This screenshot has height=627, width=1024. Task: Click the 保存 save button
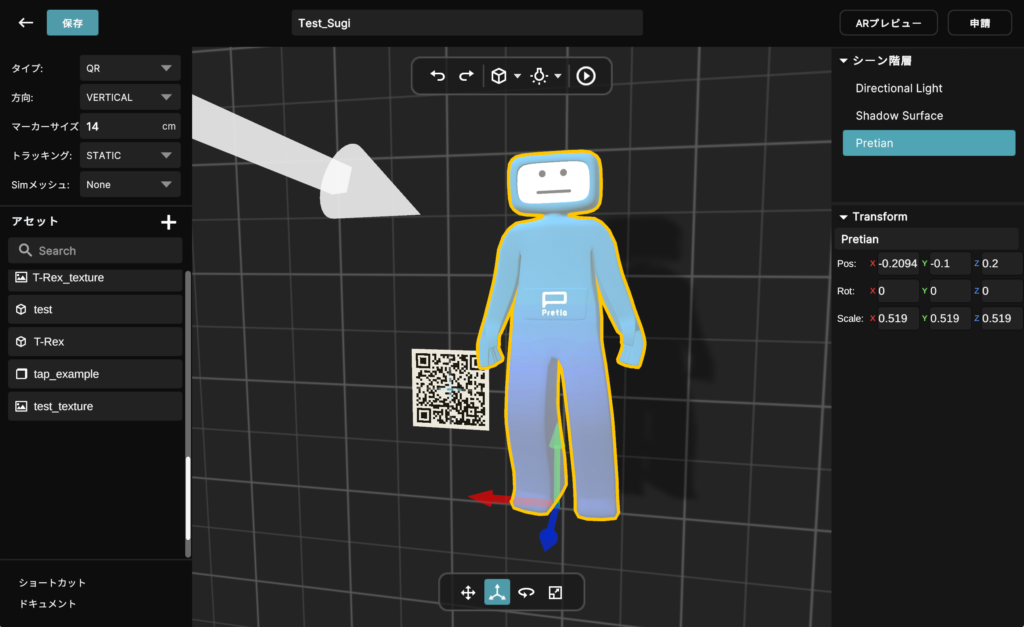[x=73, y=22]
